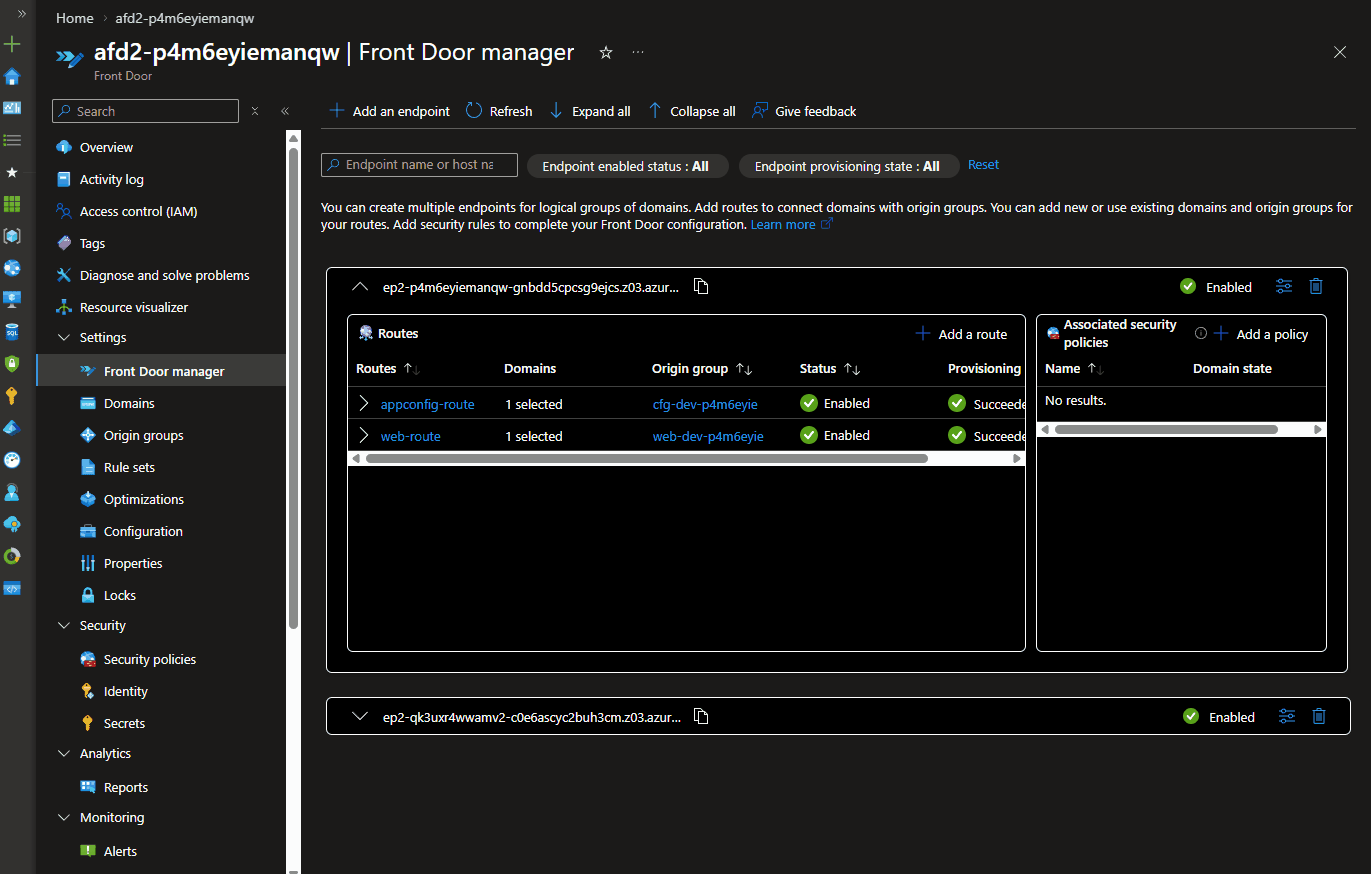Collapse the first endpoint section

(x=360, y=285)
